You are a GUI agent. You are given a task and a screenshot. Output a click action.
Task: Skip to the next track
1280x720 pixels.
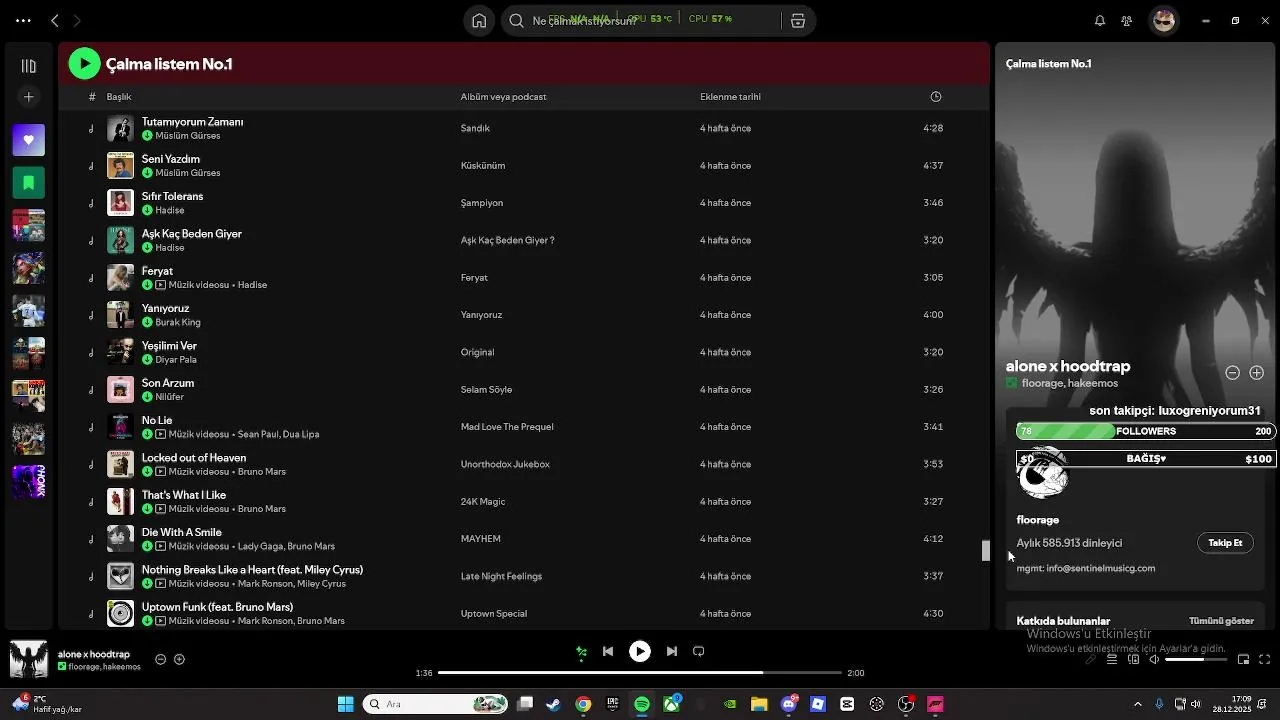(x=672, y=651)
